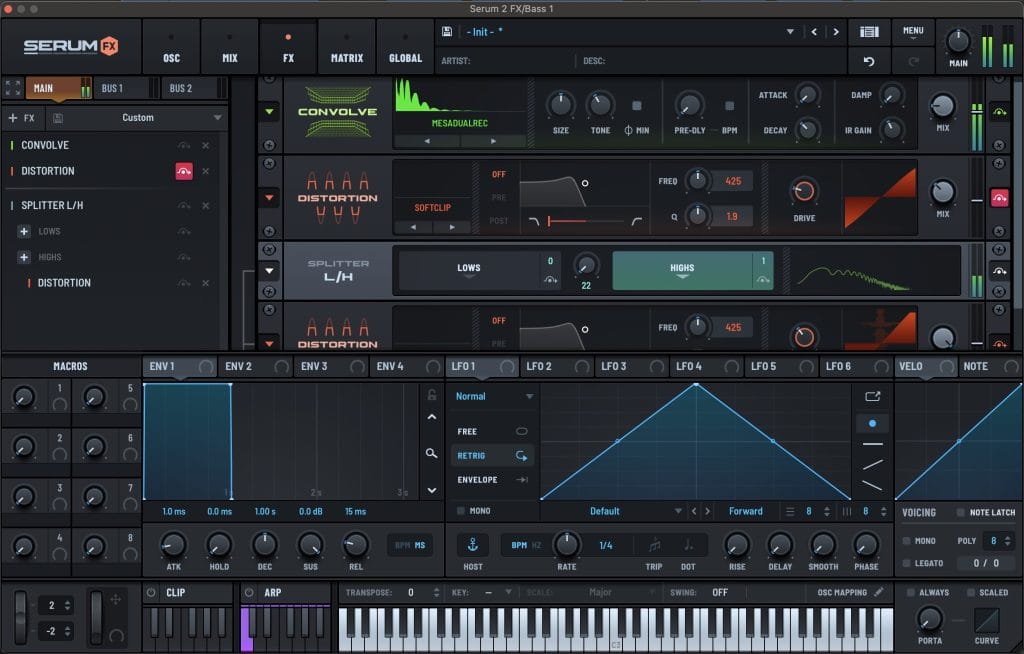Switch to the OSC tab

coord(171,47)
